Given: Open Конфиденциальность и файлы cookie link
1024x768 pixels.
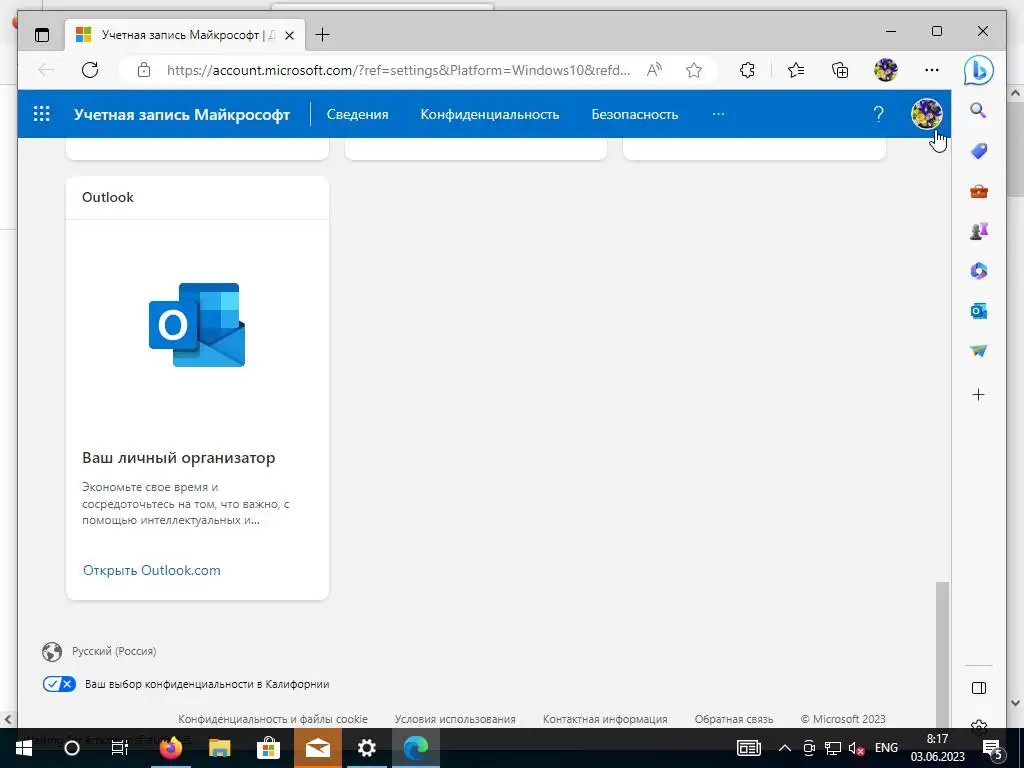Looking at the screenshot, I should point(273,719).
